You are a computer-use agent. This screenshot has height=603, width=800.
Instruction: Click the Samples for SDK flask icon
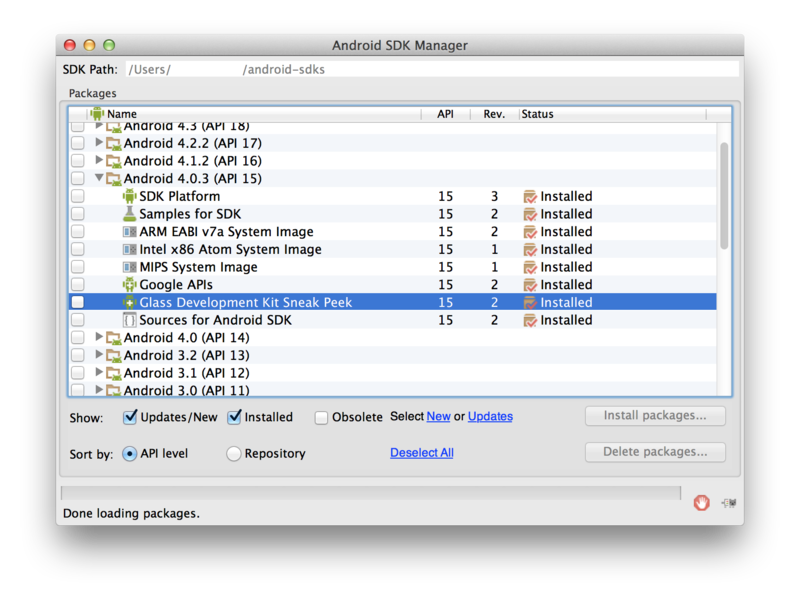pos(130,214)
